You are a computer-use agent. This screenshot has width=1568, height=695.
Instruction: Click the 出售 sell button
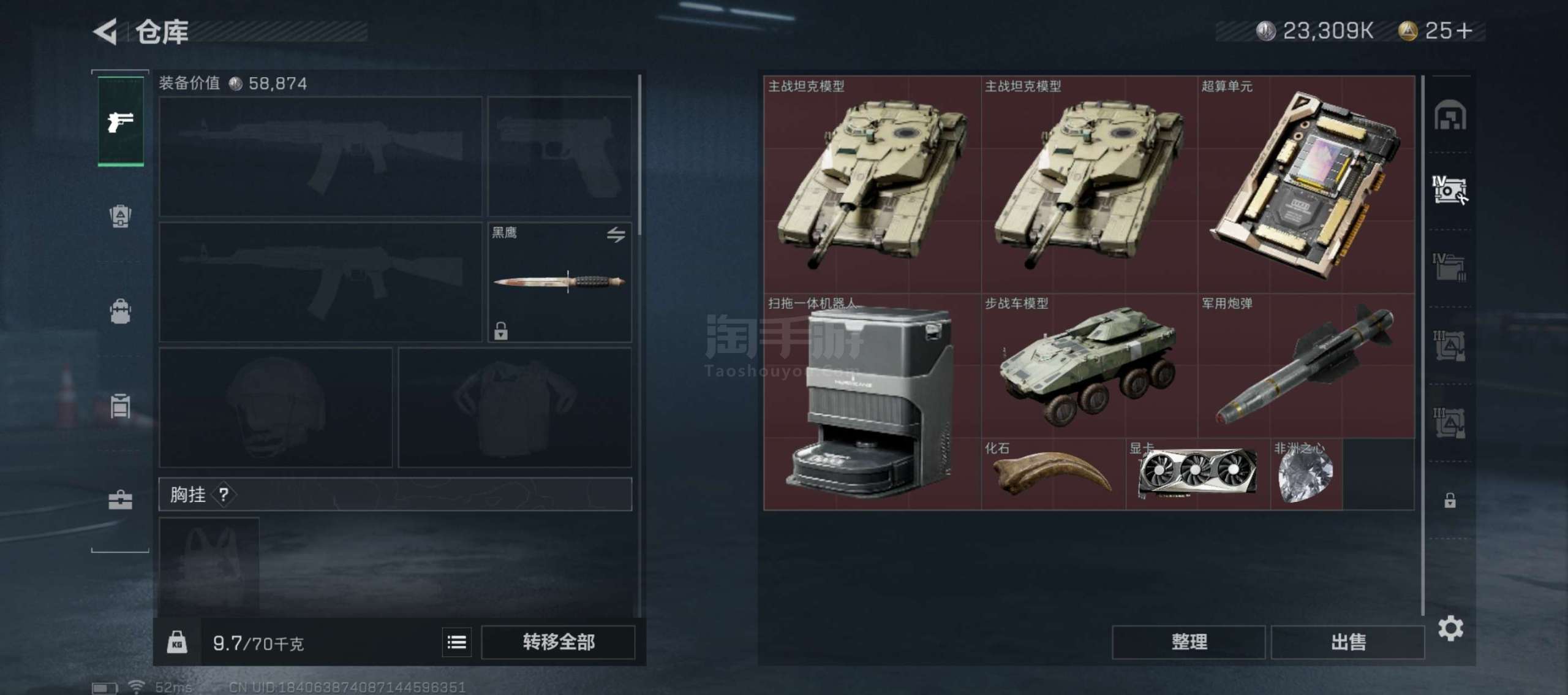[x=1347, y=642]
